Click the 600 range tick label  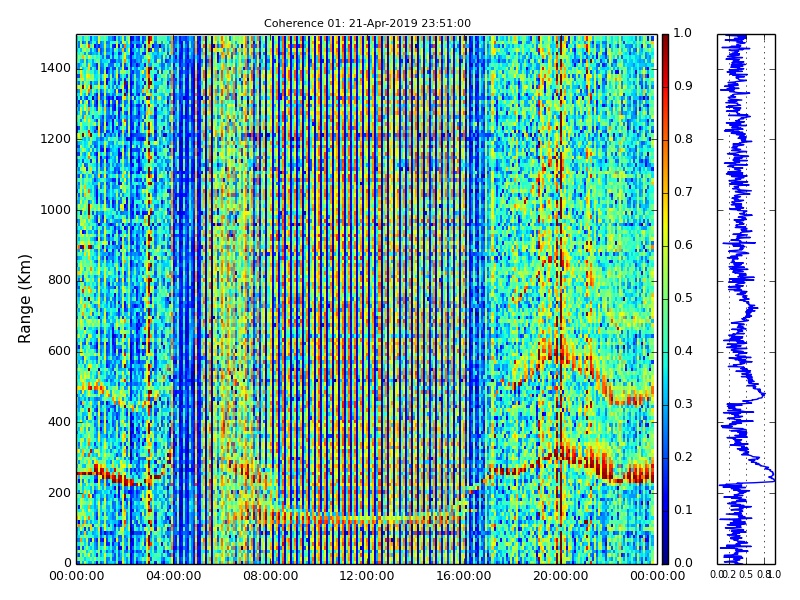pyautogui.click(x=60, y=351)
